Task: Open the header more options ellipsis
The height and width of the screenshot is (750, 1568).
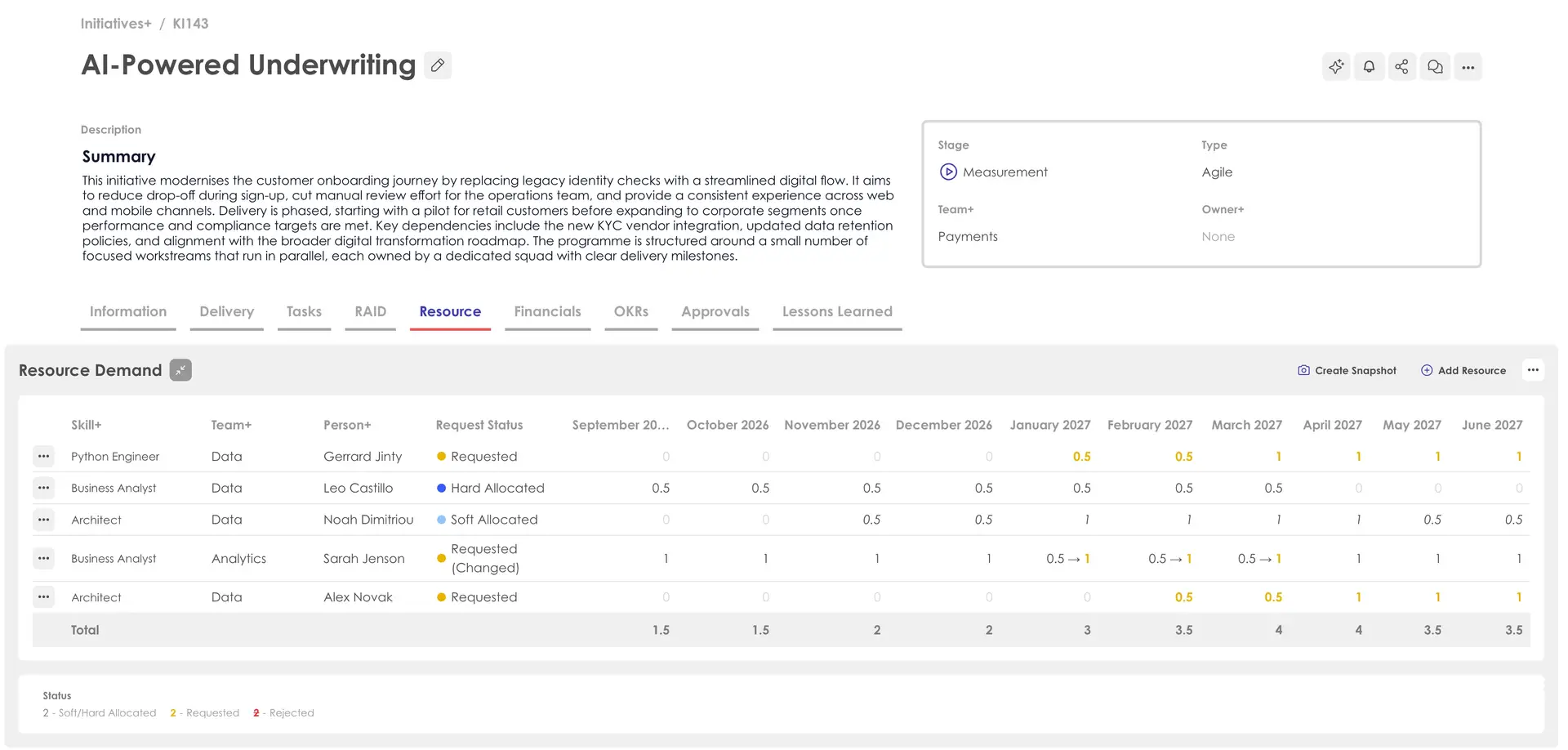Action: tap(1468, 67)
